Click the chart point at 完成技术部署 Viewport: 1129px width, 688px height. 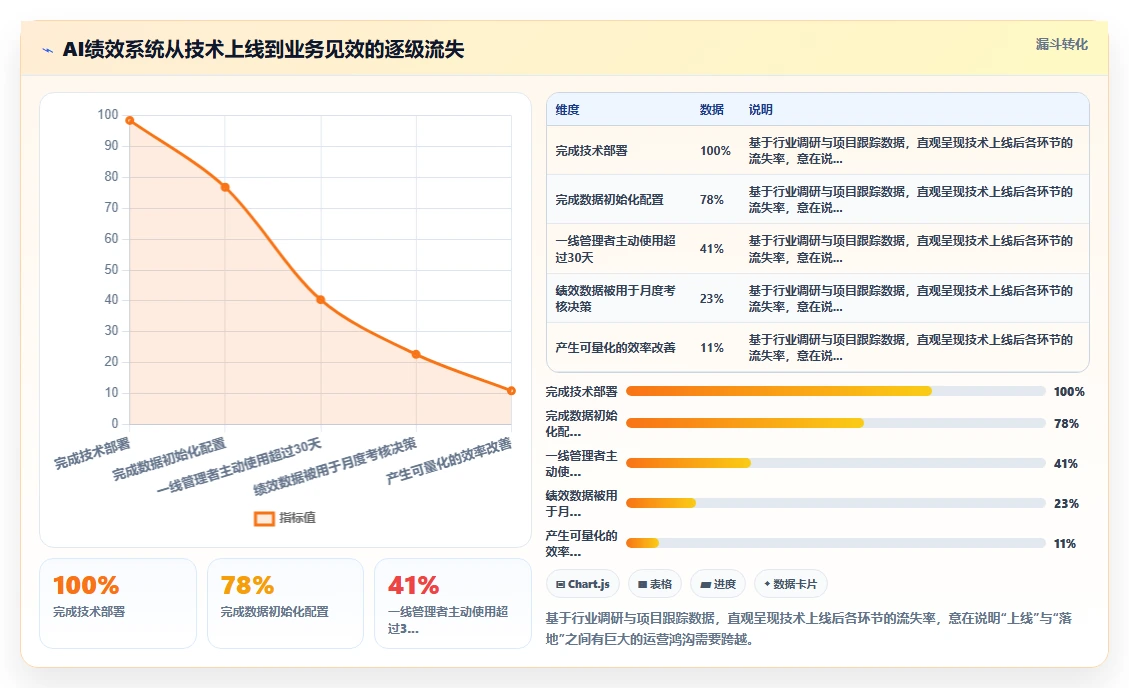coord(130,120)
